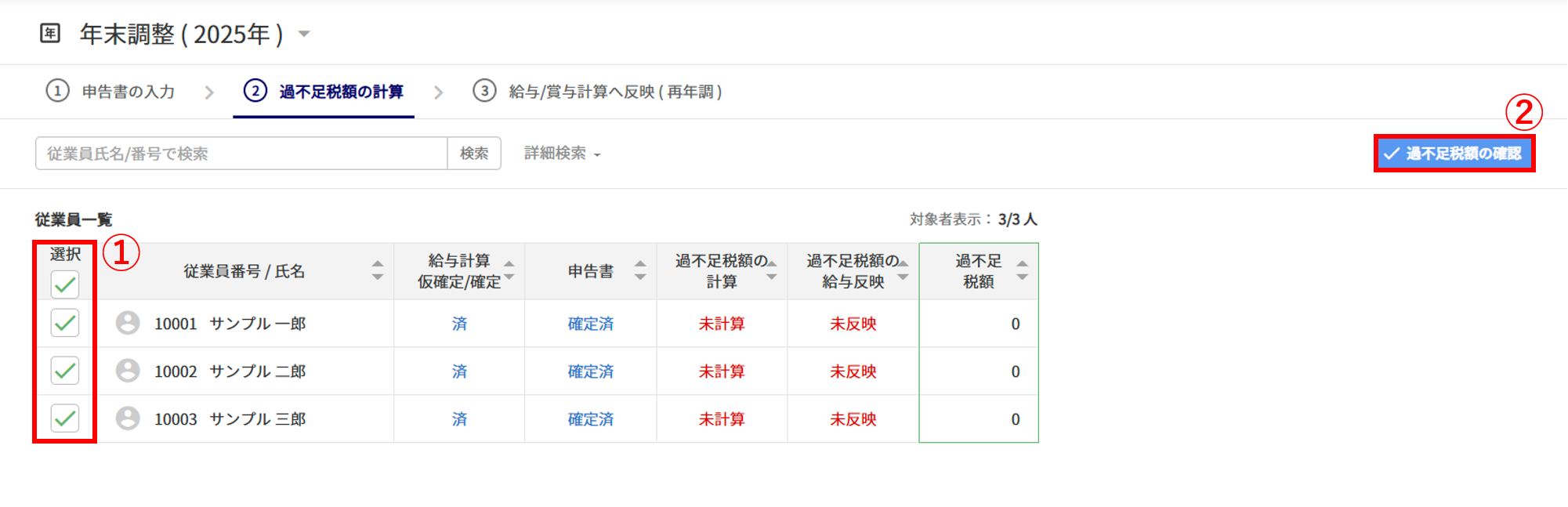Toggle the select-all checkbox in header
The height and width of the screenshot is (507, 1568).
pos(65,284)
